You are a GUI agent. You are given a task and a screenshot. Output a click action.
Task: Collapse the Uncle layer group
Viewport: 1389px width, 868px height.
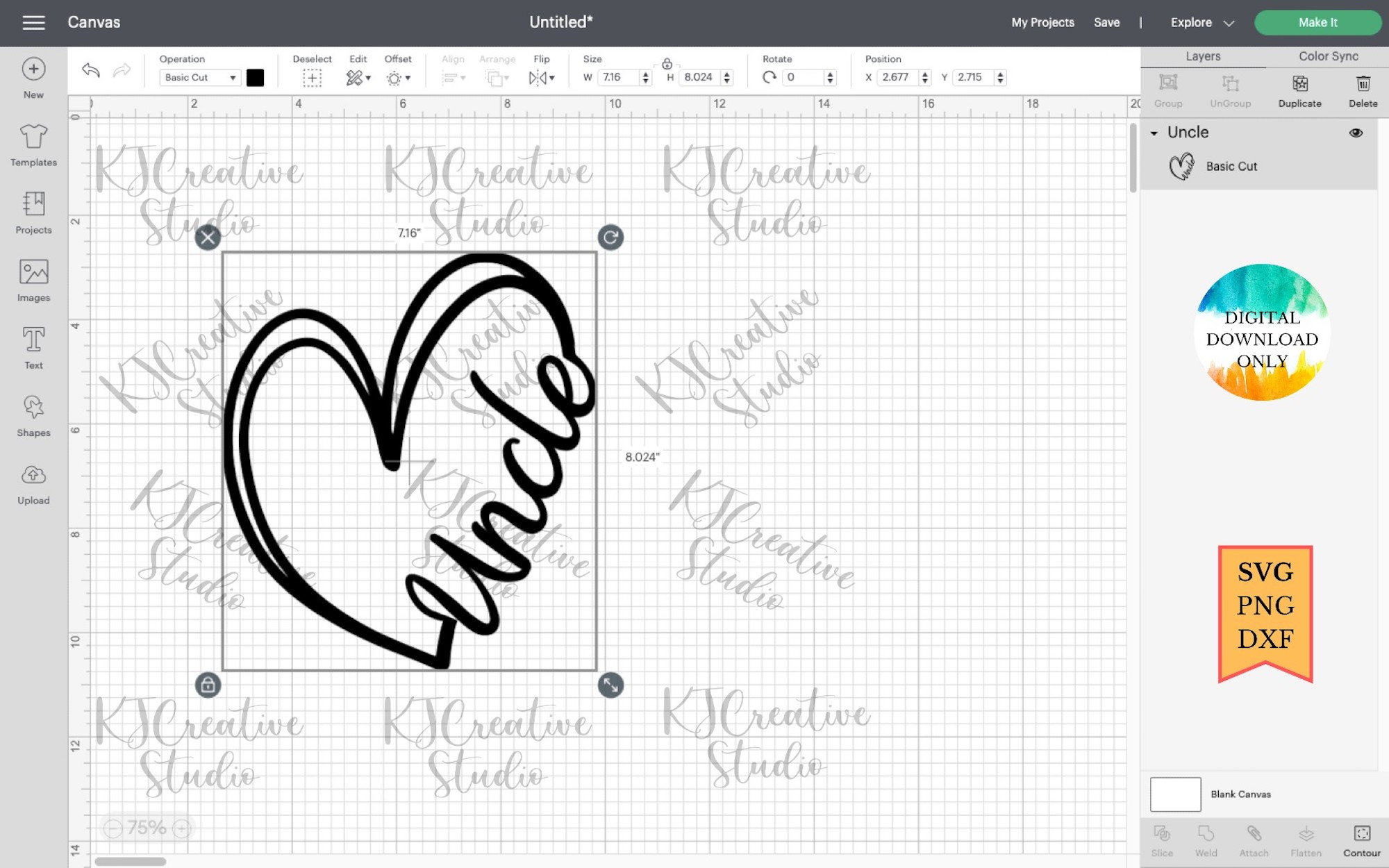point(1155,132)
